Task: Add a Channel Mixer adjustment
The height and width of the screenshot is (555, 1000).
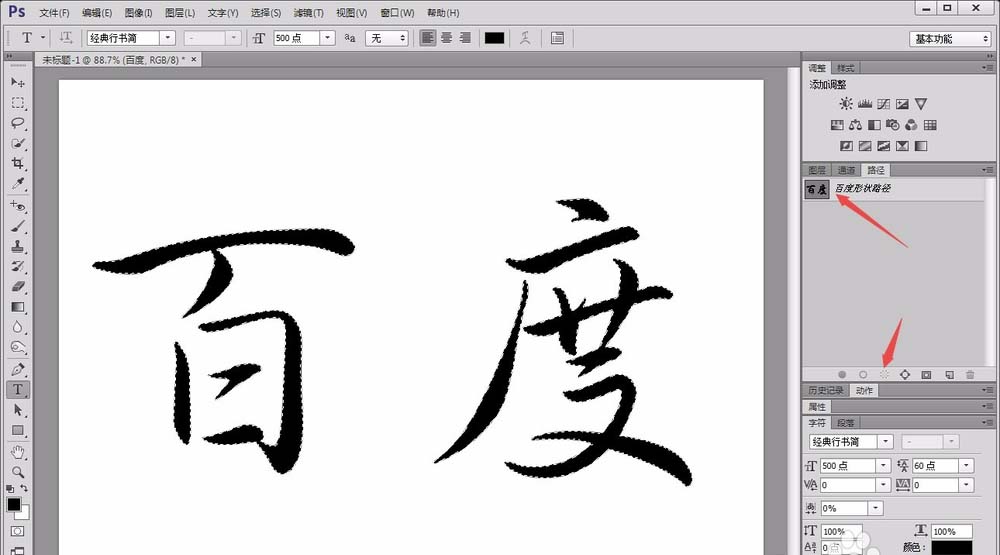Action: 911,125
